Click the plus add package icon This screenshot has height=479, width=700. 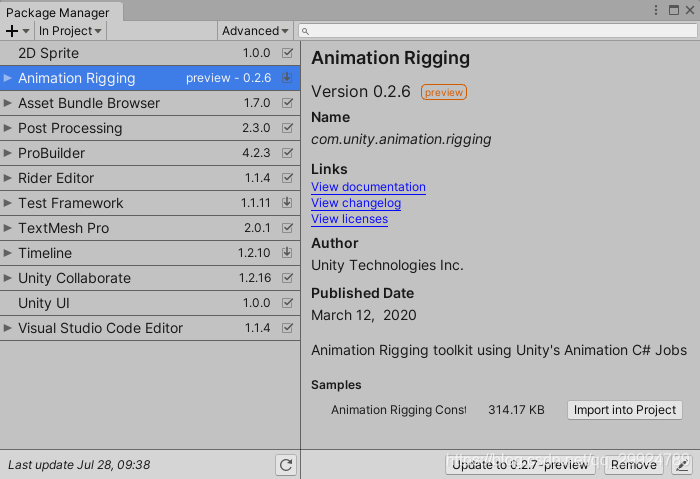click(12, 31)
